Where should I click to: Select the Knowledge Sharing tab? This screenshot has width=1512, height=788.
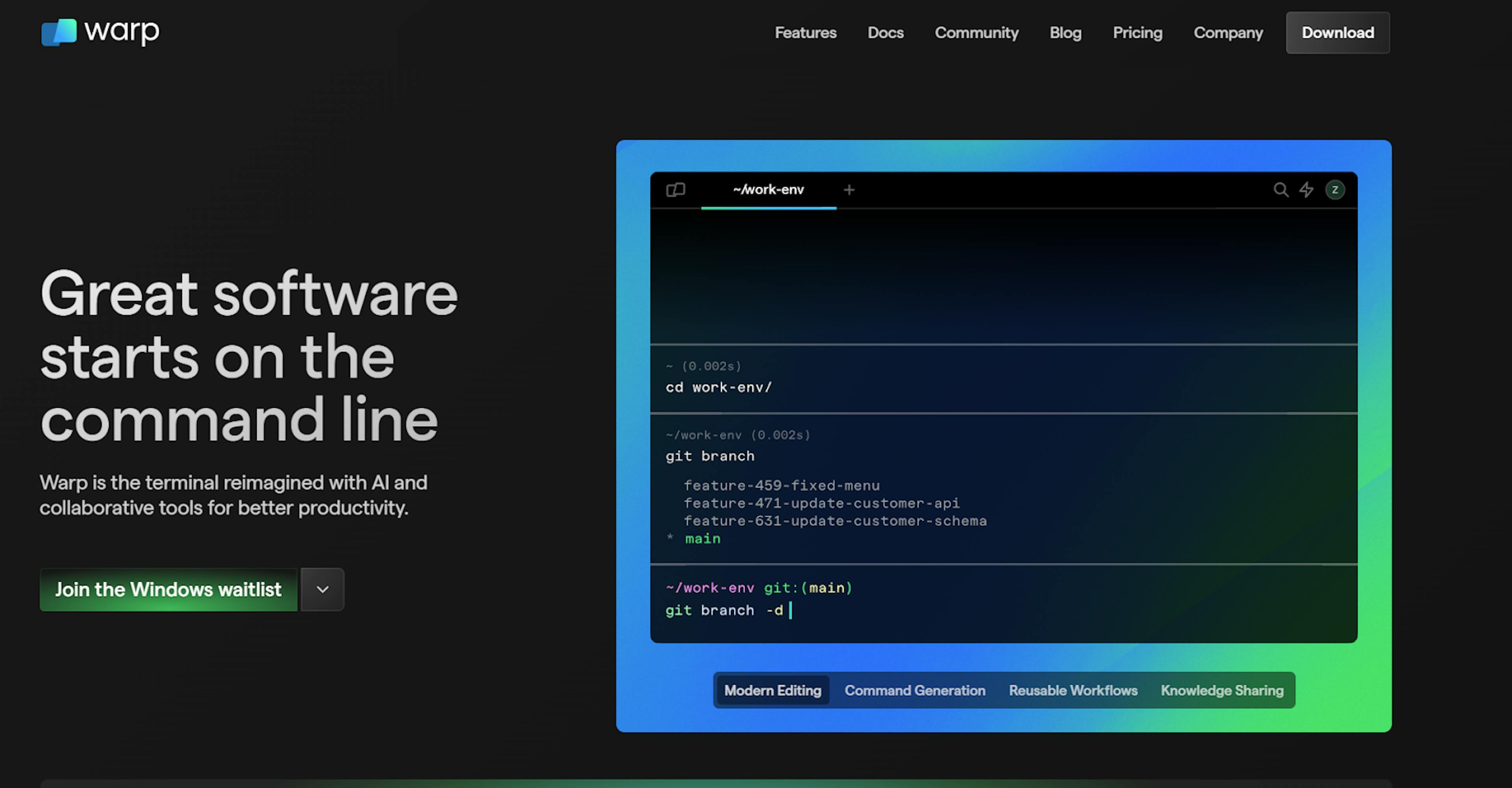[1222, 690]
